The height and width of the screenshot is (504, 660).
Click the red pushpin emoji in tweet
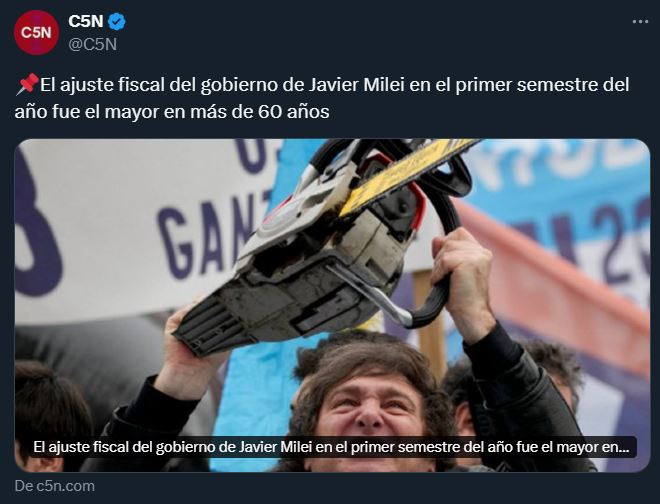tap(27, 84)
